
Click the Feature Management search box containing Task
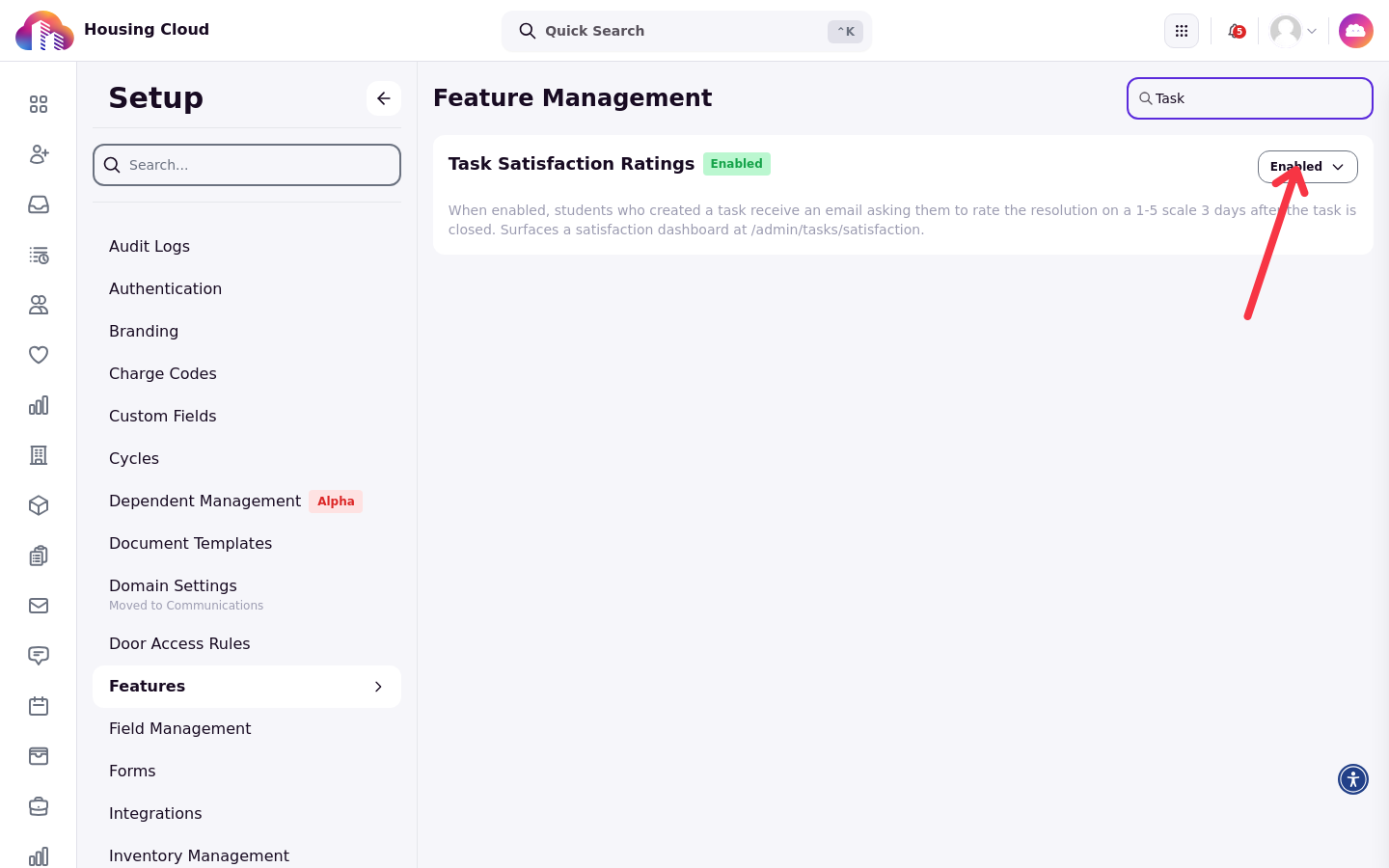point(1250,98)
